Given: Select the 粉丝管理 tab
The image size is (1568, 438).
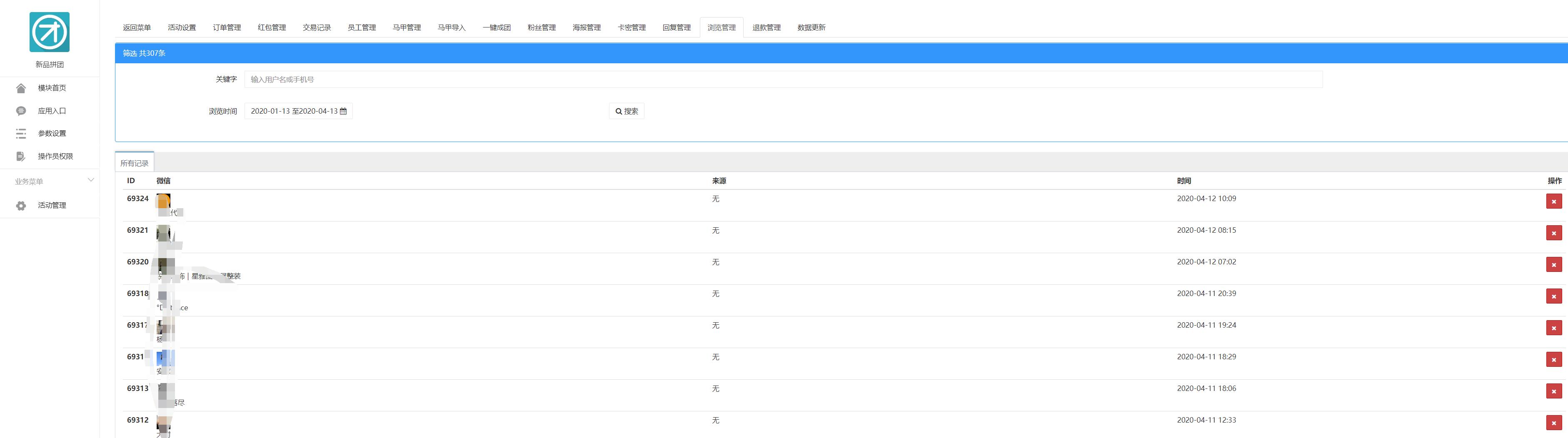Looking at the screenshot, I should [542, 27].
